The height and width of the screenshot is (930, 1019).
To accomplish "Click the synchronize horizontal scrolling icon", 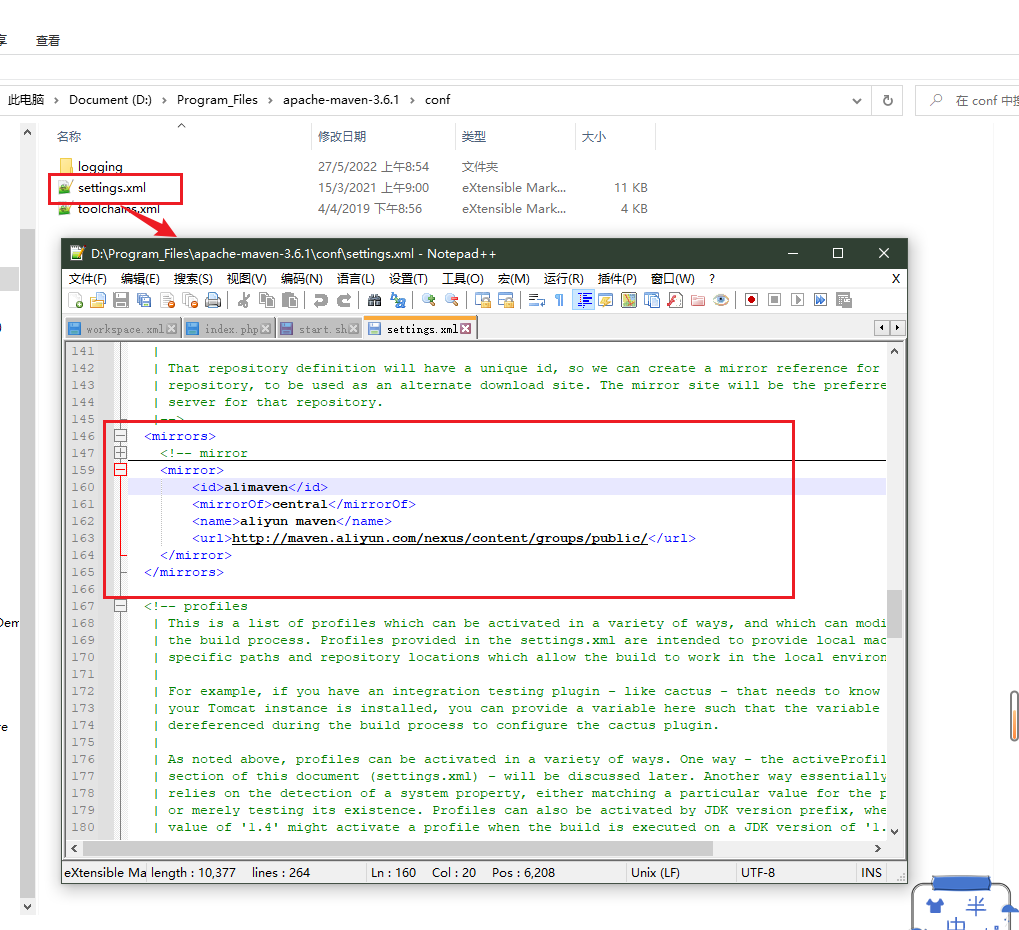I will 506,300.
